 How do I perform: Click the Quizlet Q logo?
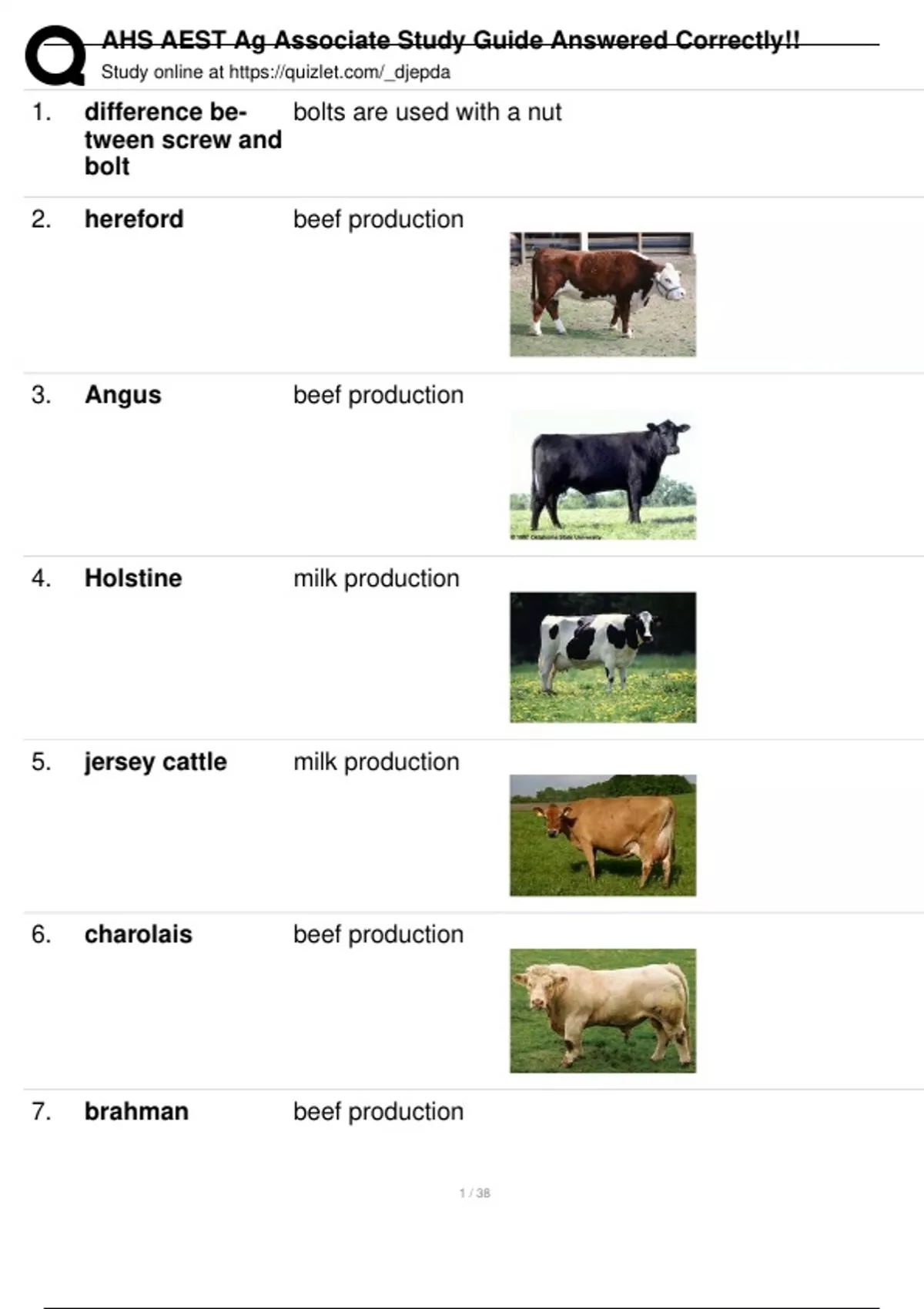click(x=55, y=55)
